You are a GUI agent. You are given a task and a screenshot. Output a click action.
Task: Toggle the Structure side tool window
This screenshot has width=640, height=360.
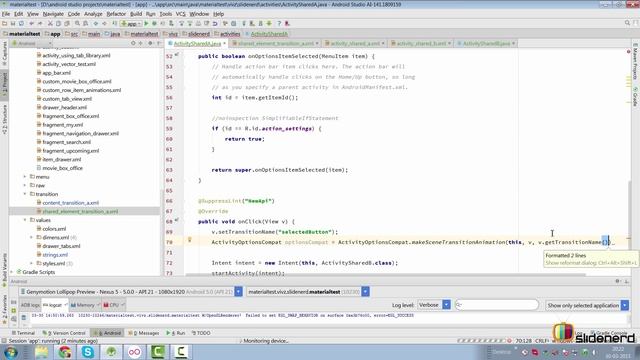[x=4, y=119]
